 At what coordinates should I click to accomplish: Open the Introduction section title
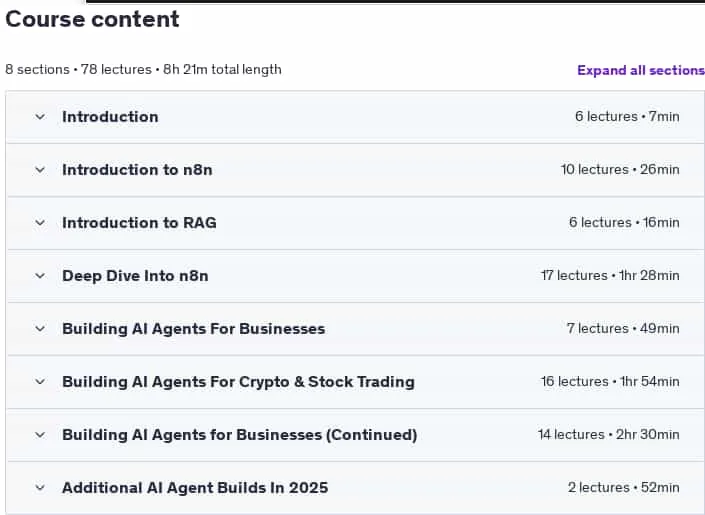point(110,117)
